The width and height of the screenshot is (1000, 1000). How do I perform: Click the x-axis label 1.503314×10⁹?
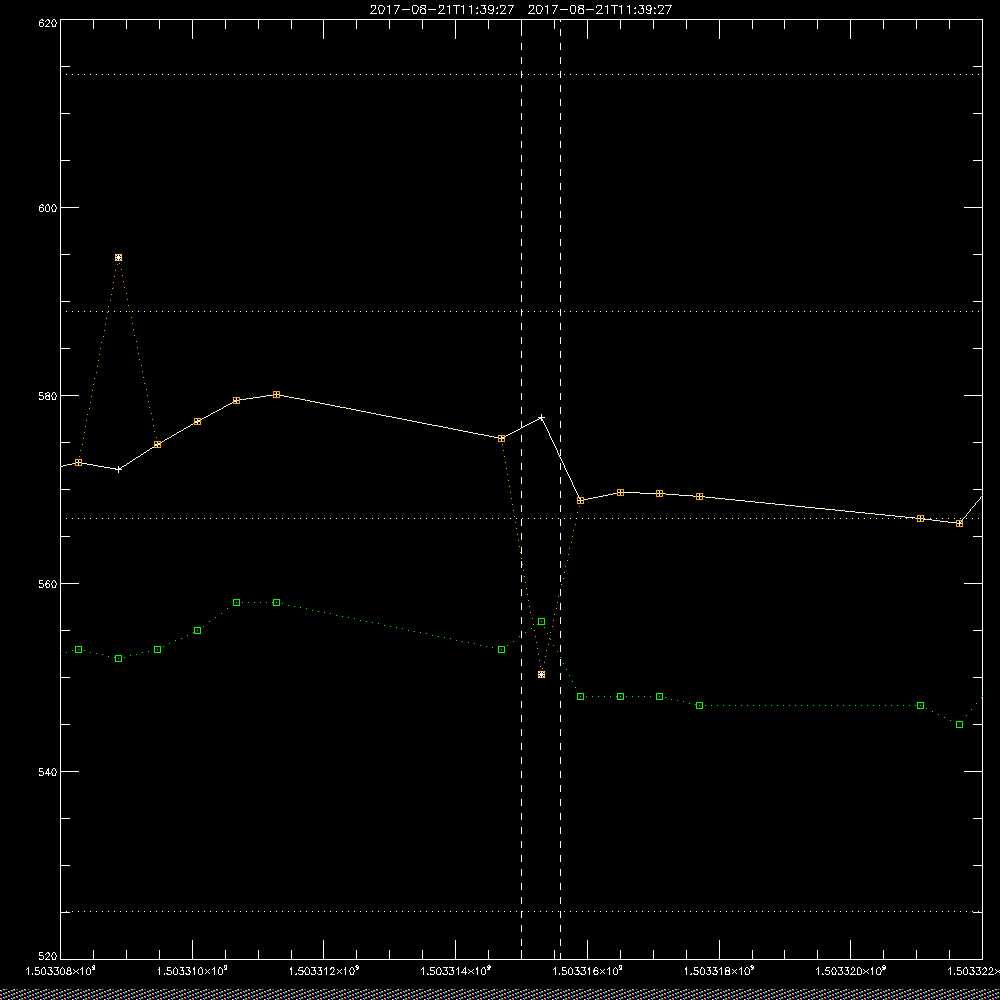coord(456,971)
